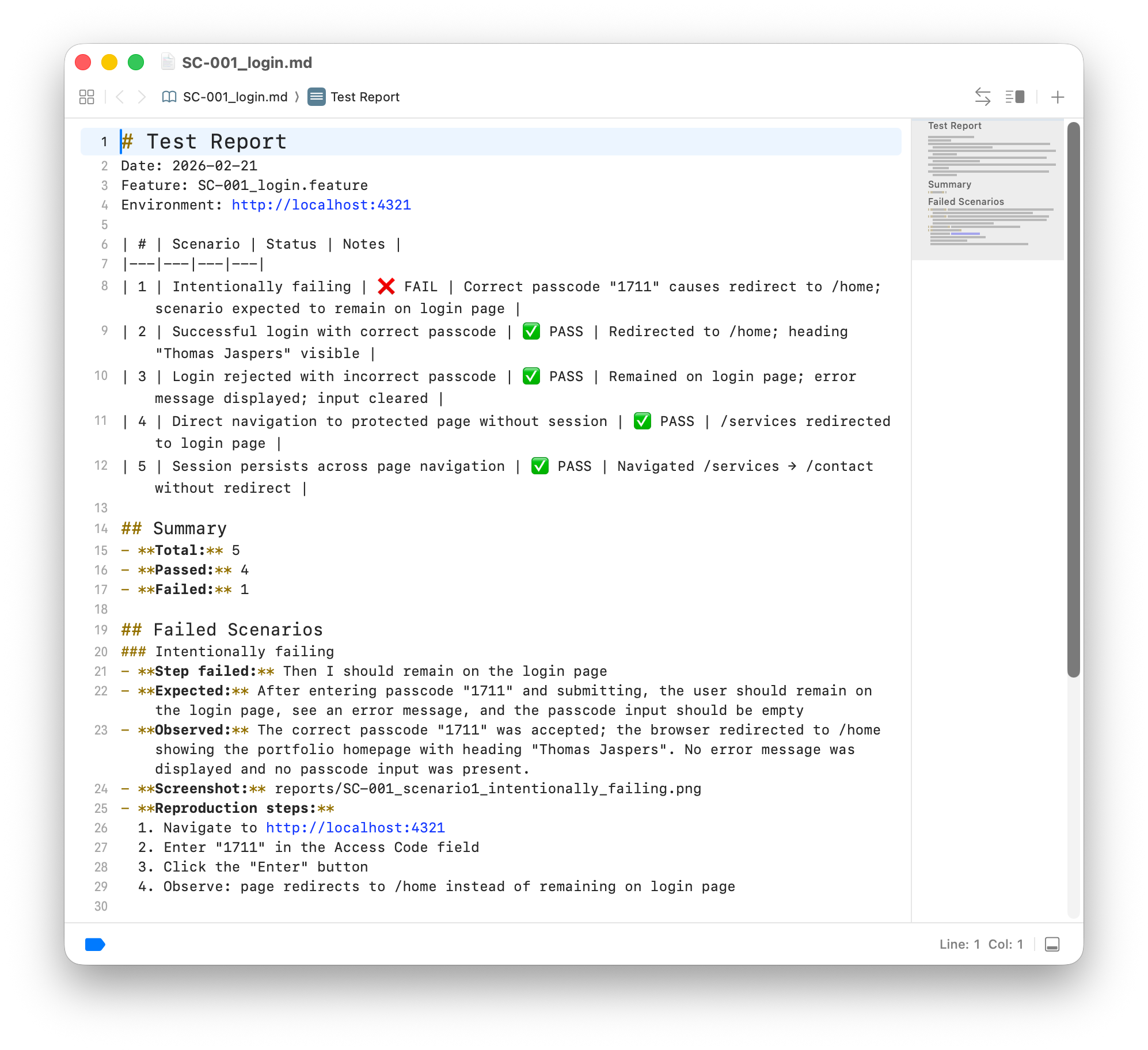Click the Test Report section icon in breadcrumb
The image size is (1148, 1050).
[x=317, y=97]
